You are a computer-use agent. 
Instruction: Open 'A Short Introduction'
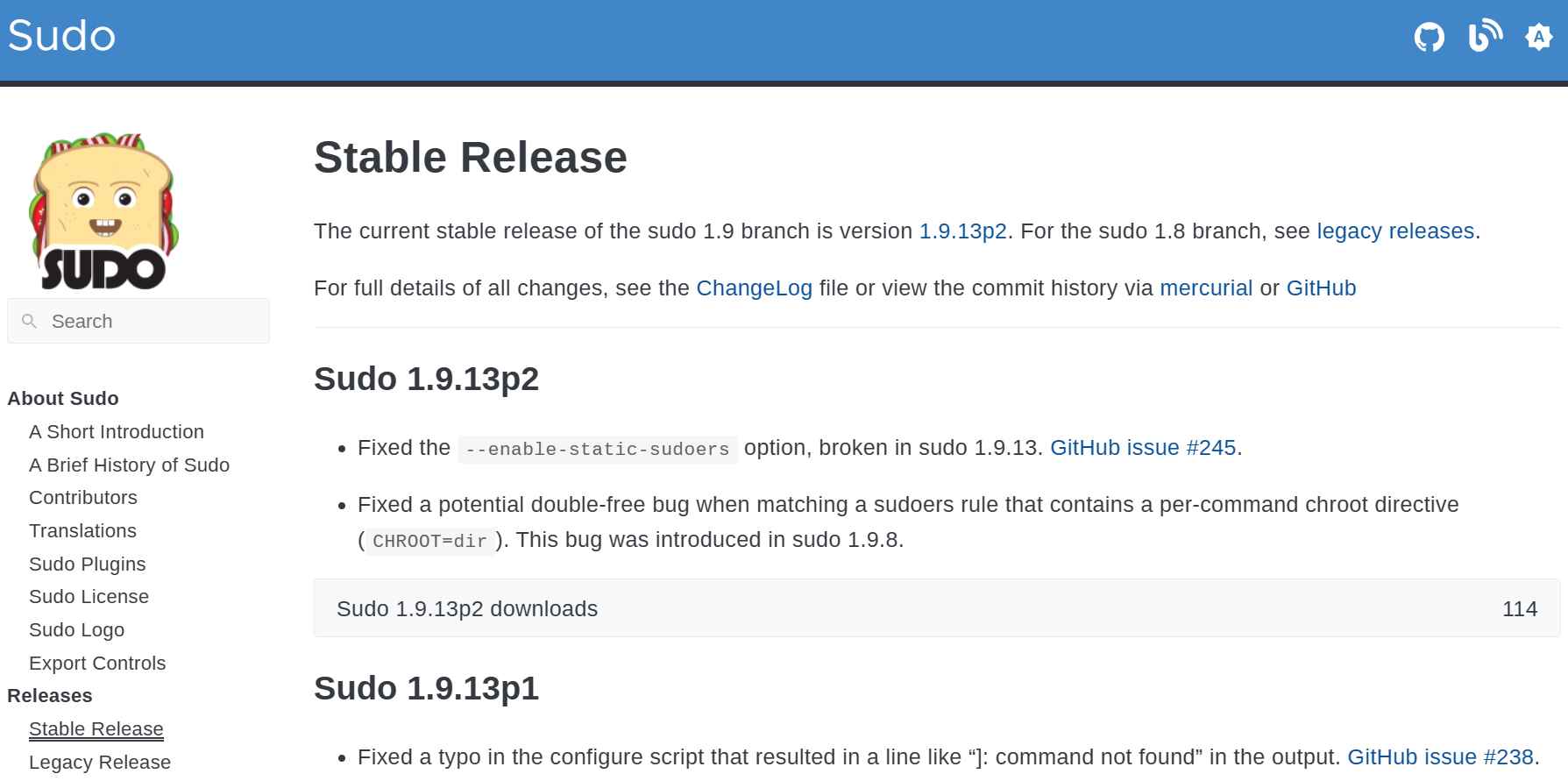117,431
